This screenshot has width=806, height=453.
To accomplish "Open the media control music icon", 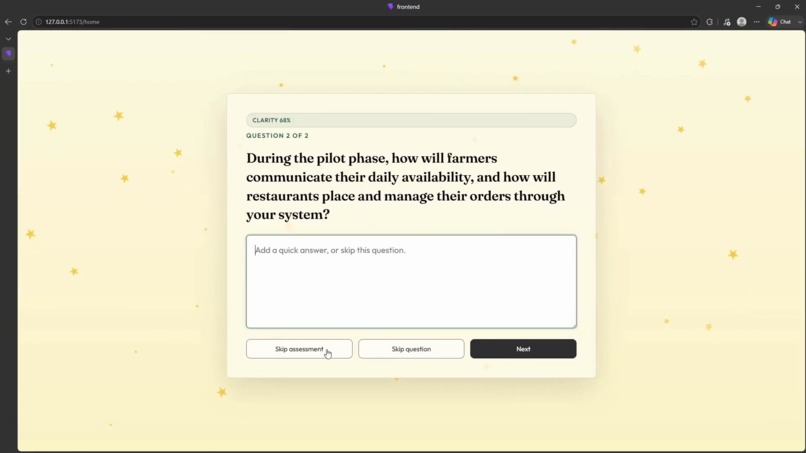I will point(726,22).
